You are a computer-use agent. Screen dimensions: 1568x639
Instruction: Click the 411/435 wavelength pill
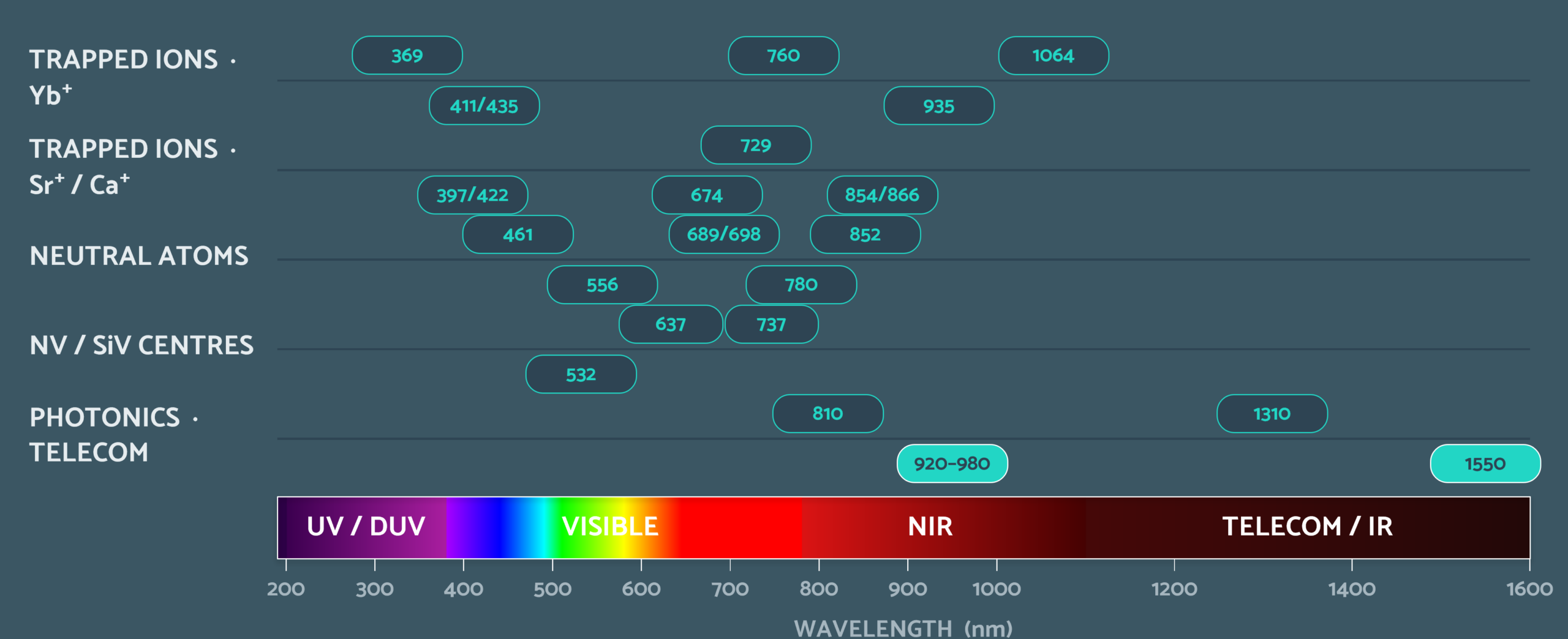(x=484, y=106)
